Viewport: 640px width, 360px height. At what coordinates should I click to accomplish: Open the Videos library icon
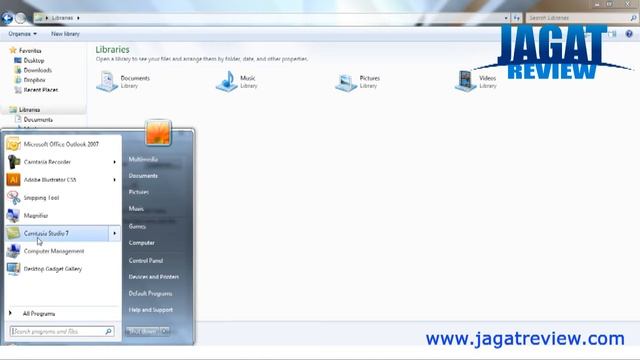pyautogui.click(x=465, y=81)
